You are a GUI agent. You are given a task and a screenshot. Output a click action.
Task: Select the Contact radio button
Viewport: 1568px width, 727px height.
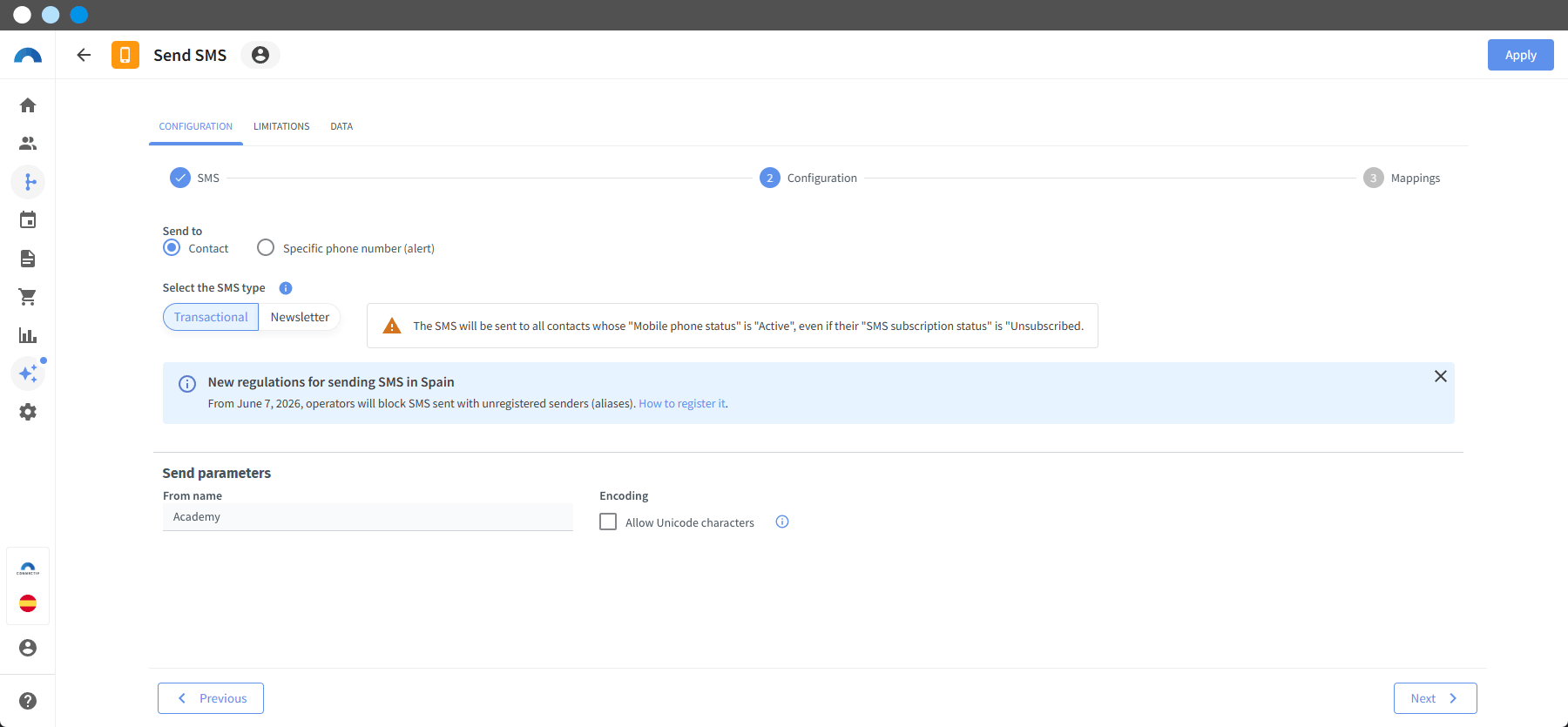(x=172, y=248)
